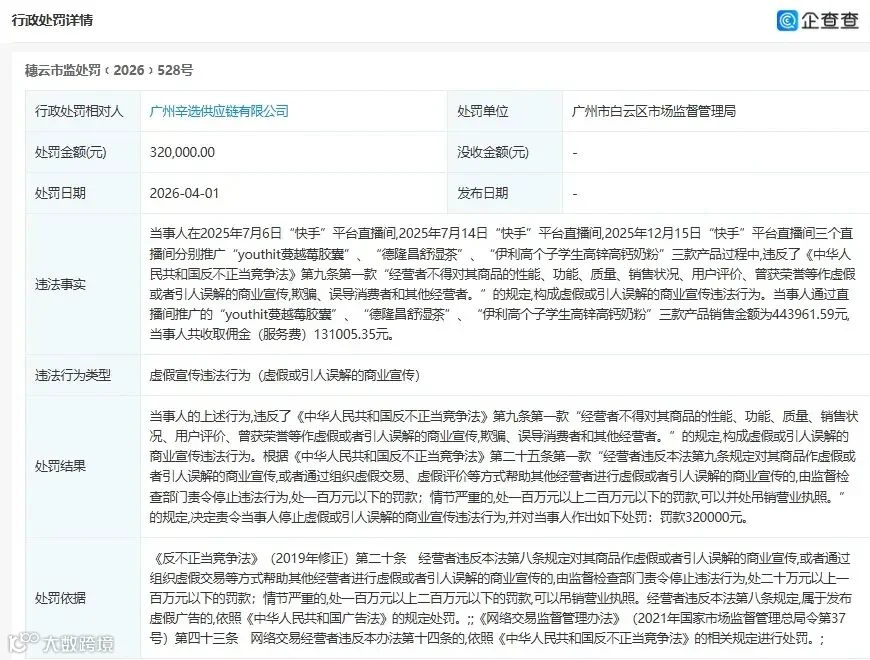The width and height of the screenshot is (870, 660).
Task: Click the 没收金额(元) label
Action: pos(493,152)
